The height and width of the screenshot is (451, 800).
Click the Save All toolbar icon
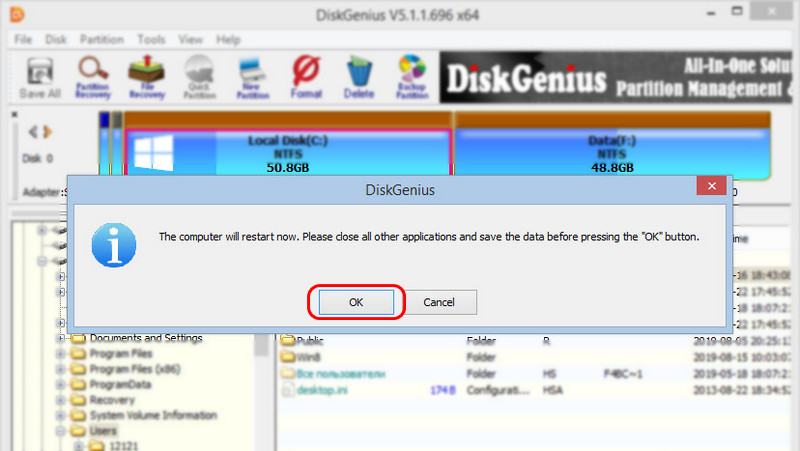pyautogui.click(x=40, y=78)
